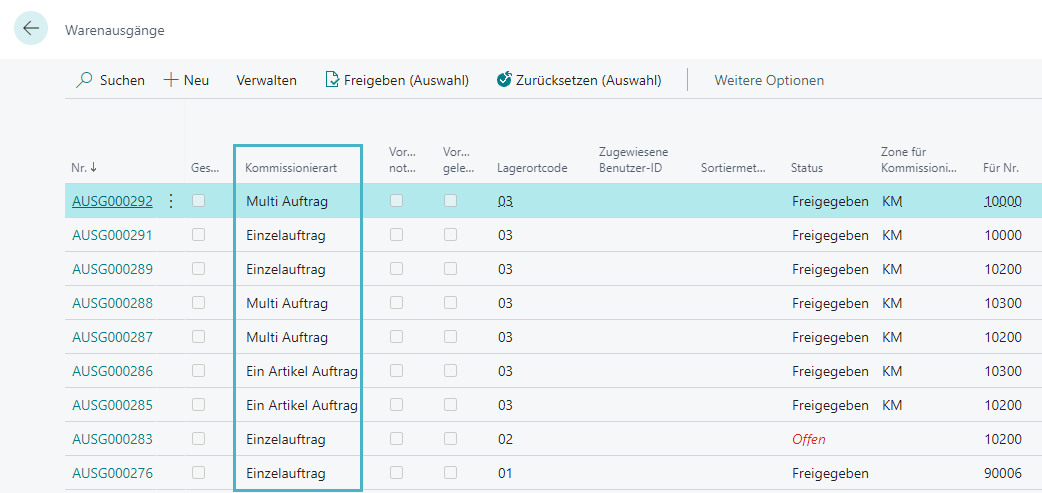Open shipment AUSG000276 link
The height and width of the screenshot is (493, 1042).
tap(112, 473)
